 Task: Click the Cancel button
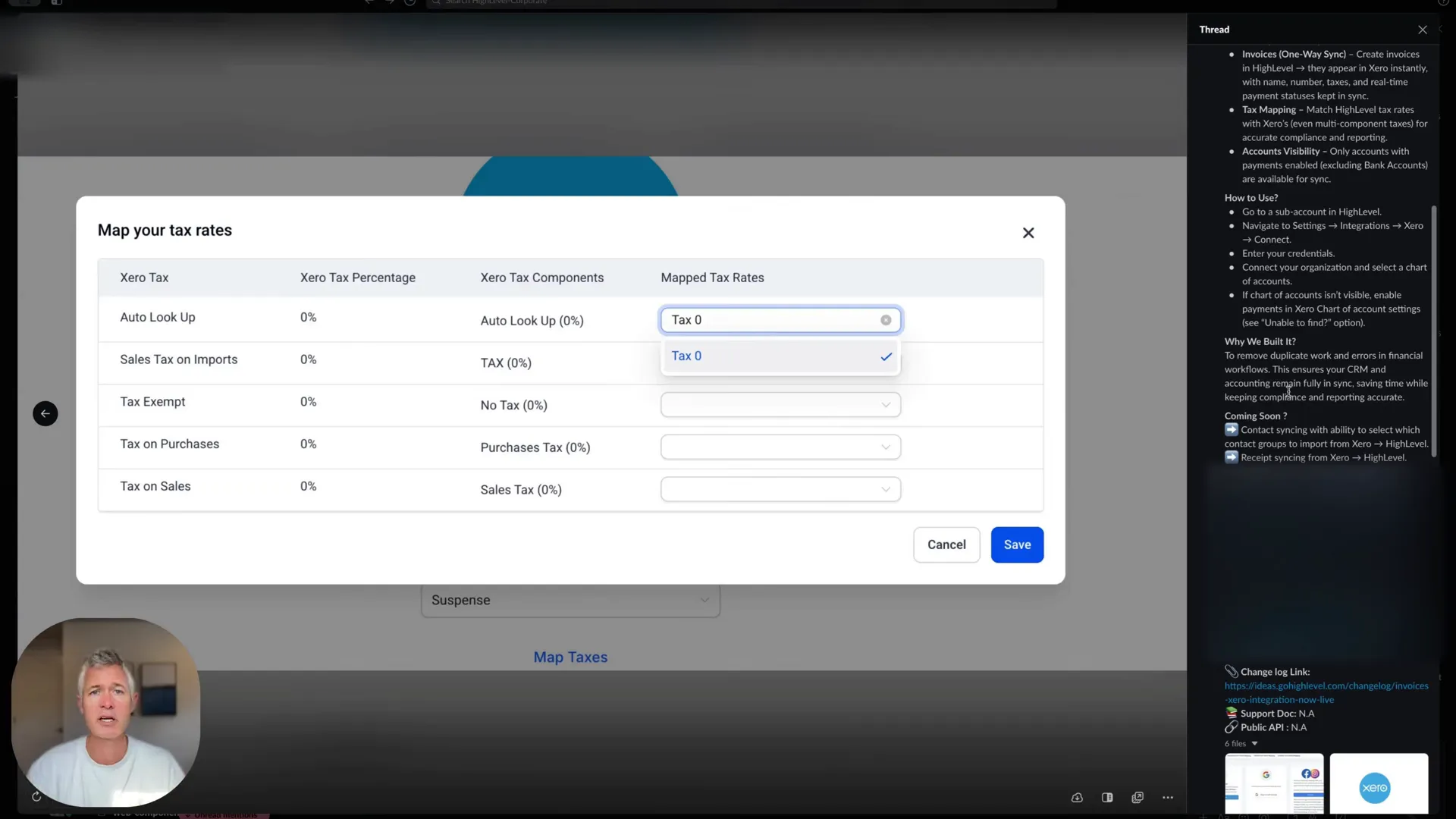click(946, 544)
